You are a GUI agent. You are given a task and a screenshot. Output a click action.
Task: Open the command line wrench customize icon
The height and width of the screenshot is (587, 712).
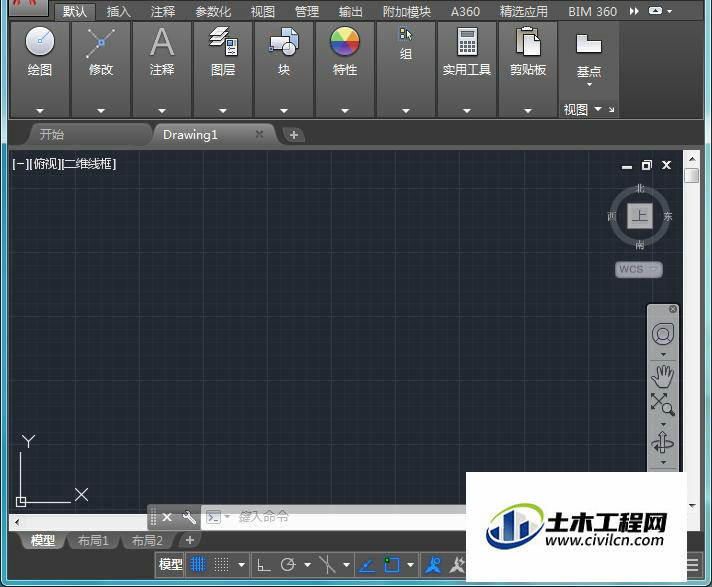click(189, 517)
